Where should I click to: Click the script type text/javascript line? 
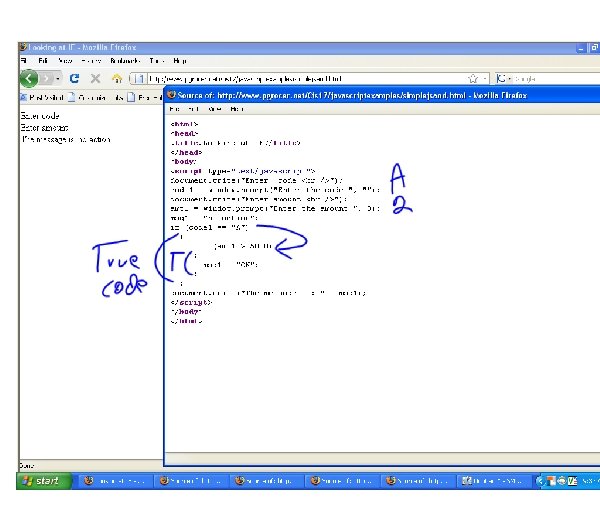point(243,171)
